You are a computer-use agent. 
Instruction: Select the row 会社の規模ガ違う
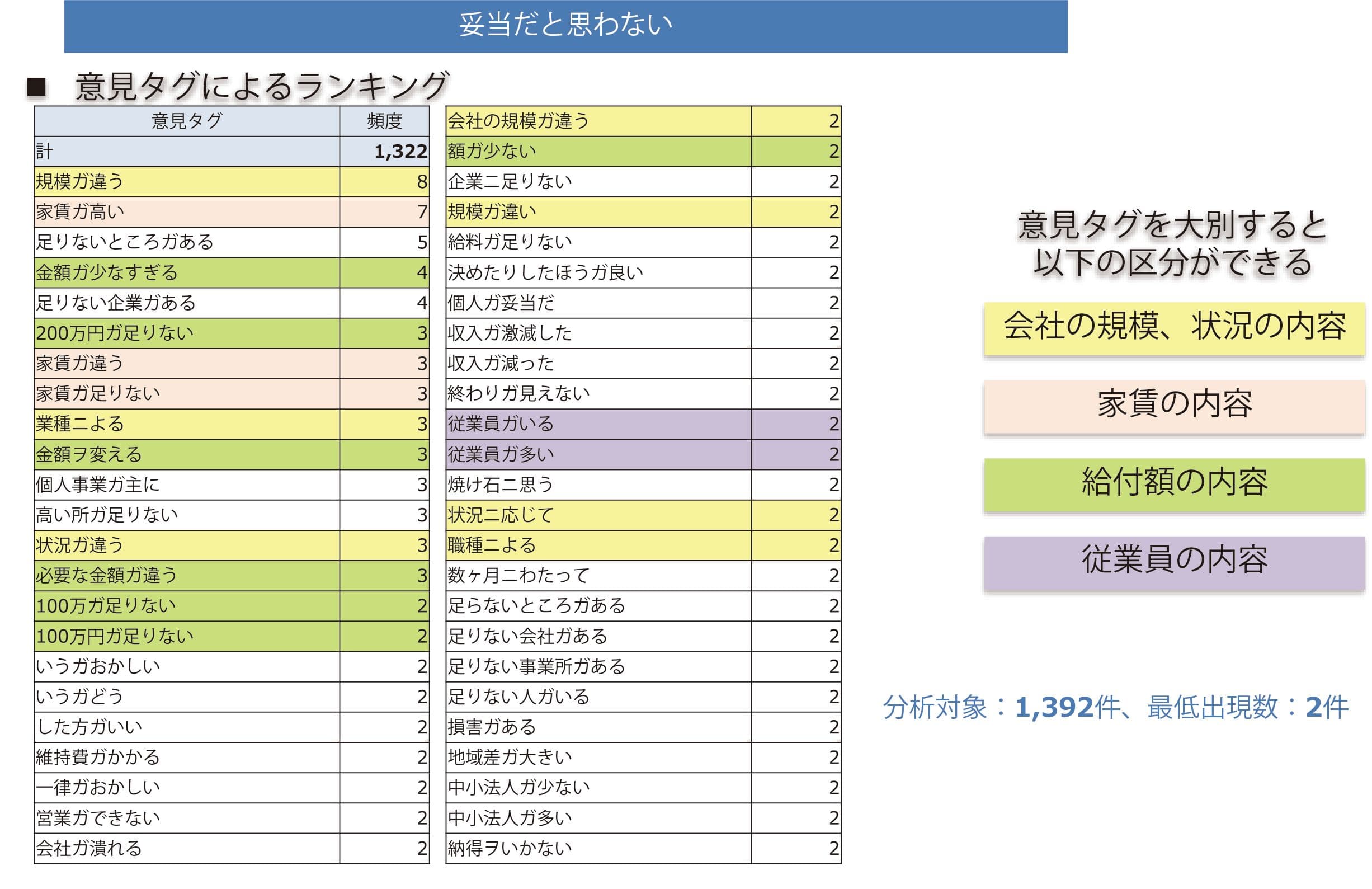coord(643,121)
